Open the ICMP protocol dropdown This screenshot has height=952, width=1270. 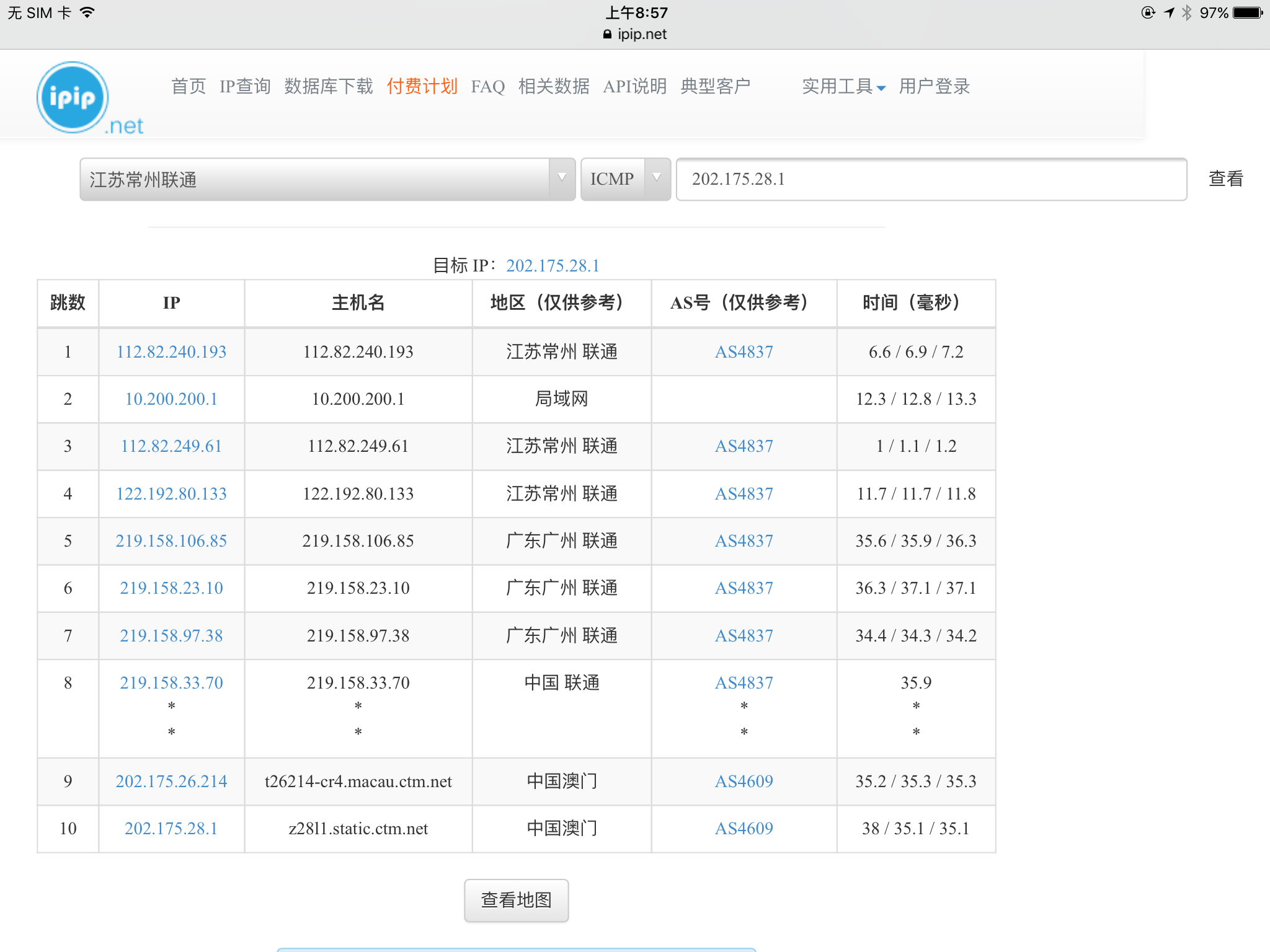(625, 179)
